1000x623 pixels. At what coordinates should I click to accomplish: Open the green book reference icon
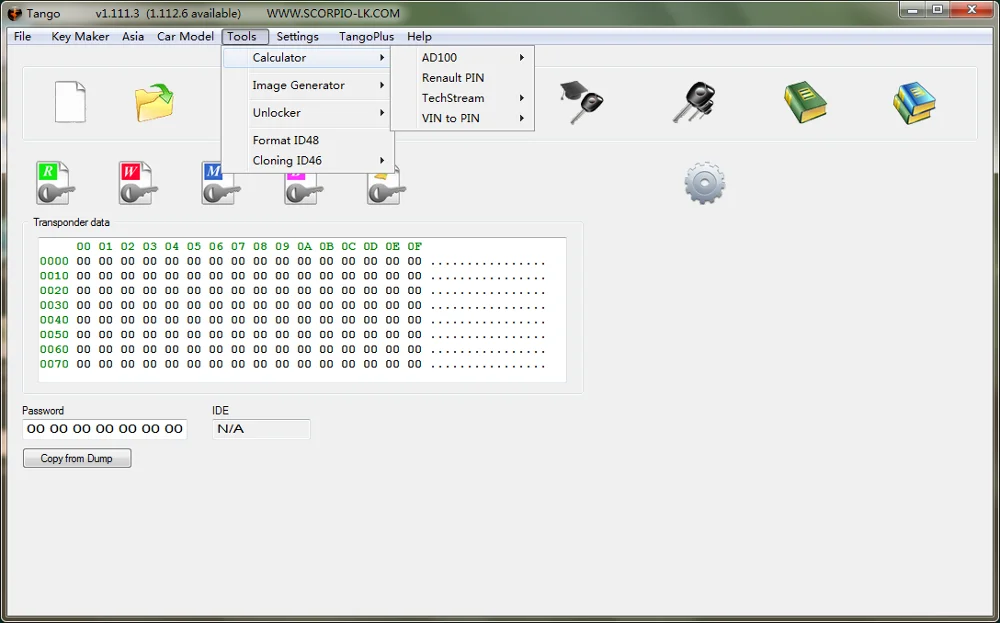click(806, 103)
